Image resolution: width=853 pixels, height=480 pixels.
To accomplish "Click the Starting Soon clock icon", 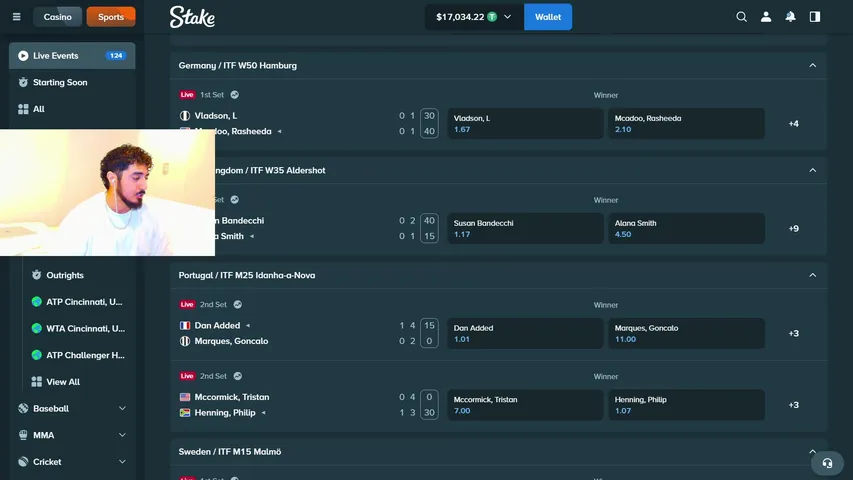I will (23, 82).
